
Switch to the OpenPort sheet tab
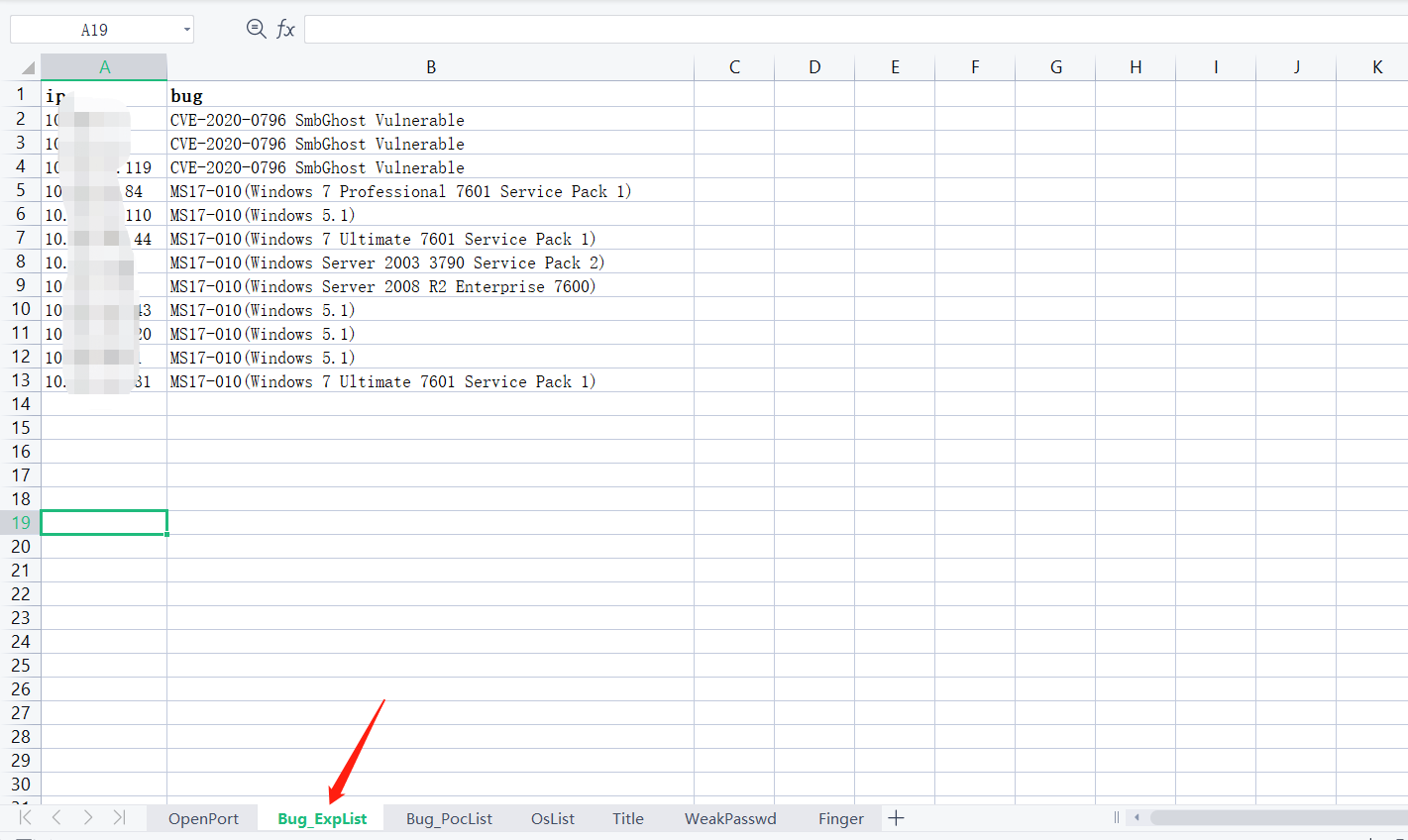click(x=203, y=818)
